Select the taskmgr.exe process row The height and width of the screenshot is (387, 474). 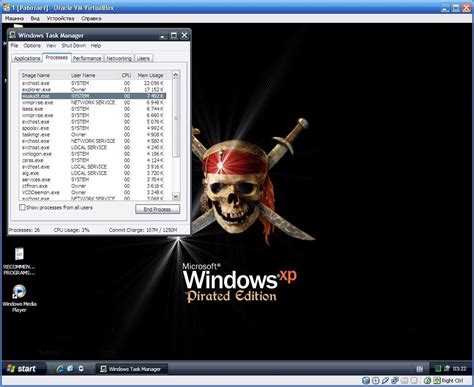(x=93, y=135)
